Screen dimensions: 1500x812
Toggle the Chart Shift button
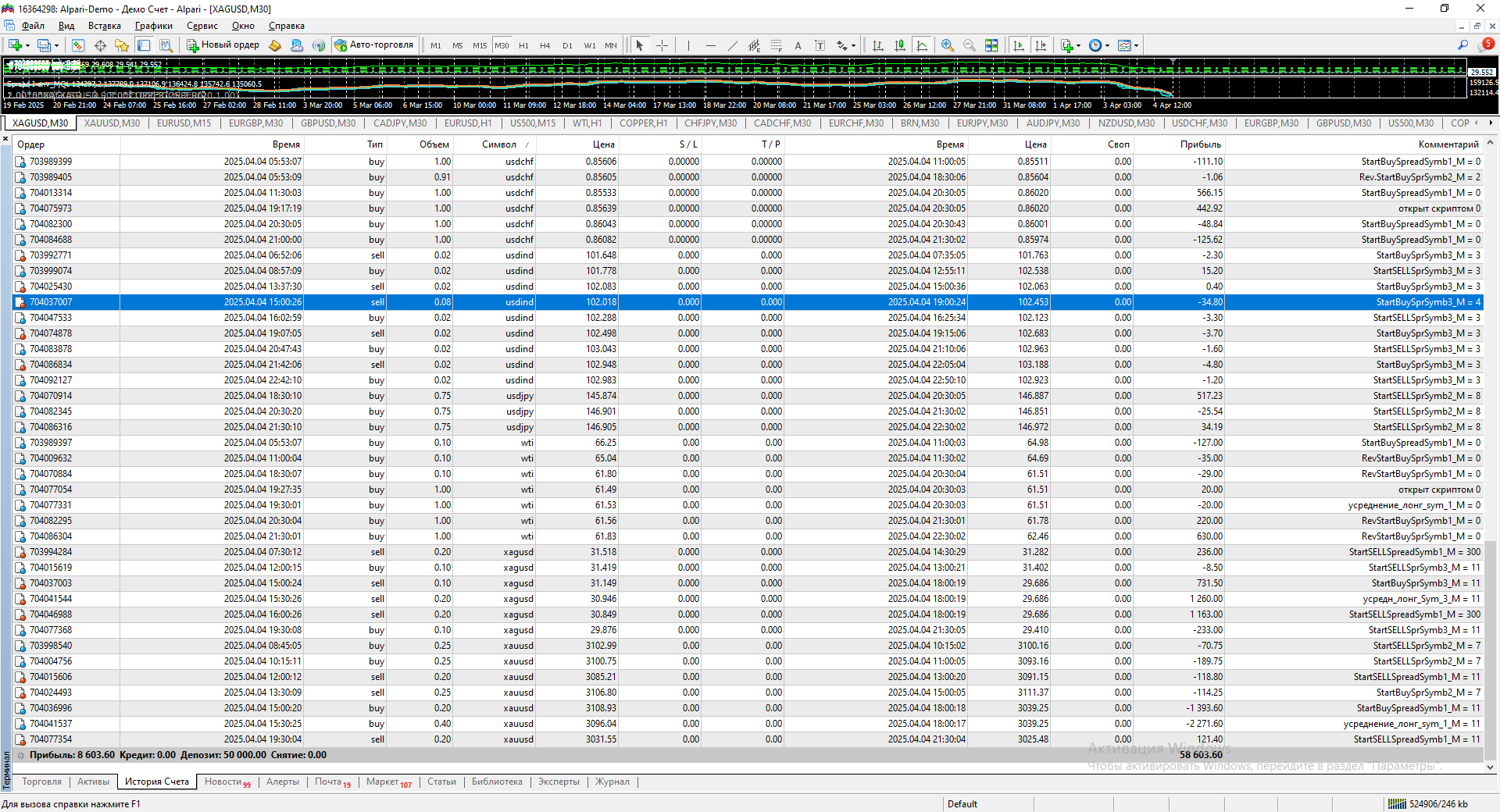click(x=1041, y=45)
